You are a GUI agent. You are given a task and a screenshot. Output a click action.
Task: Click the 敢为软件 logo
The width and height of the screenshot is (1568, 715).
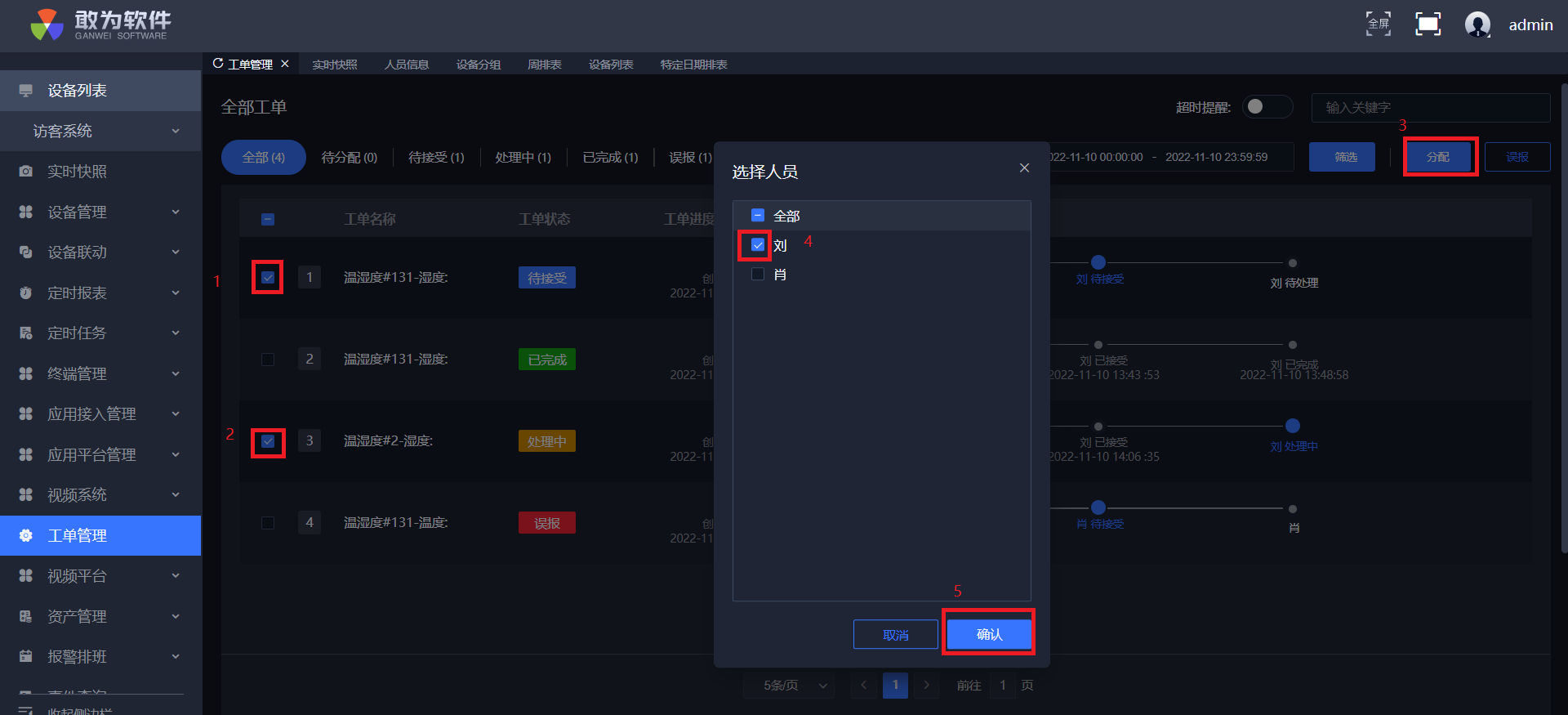(100, 25)
